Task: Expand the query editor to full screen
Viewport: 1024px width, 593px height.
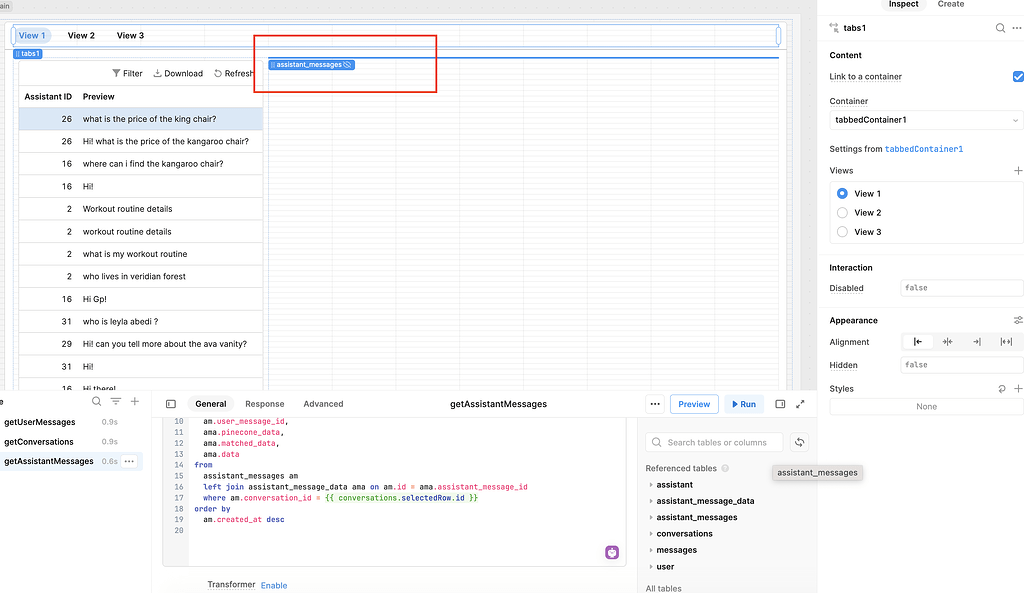Action: pyautogui.click(x=800, y=404)
